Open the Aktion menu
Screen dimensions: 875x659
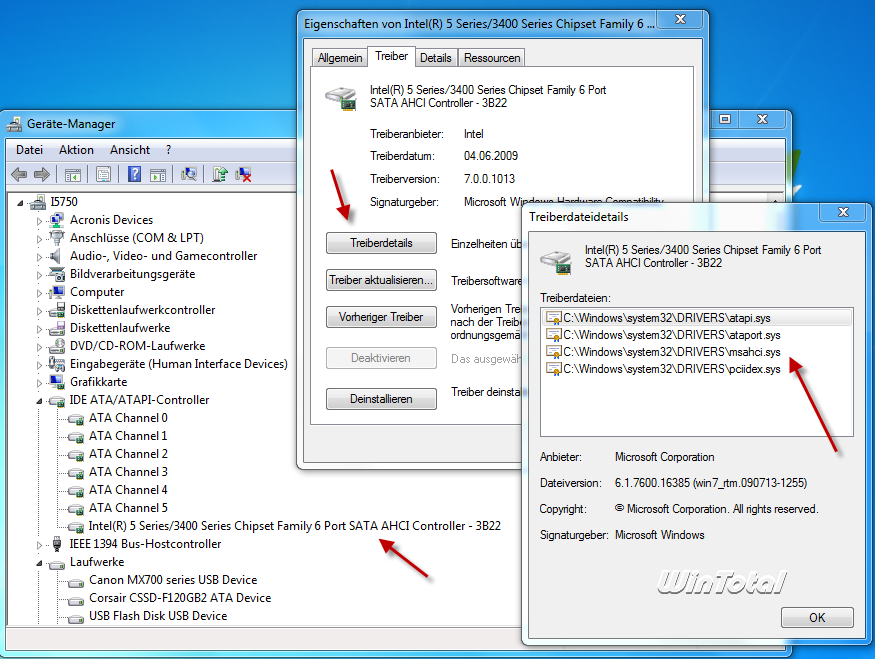click(76, 150)
